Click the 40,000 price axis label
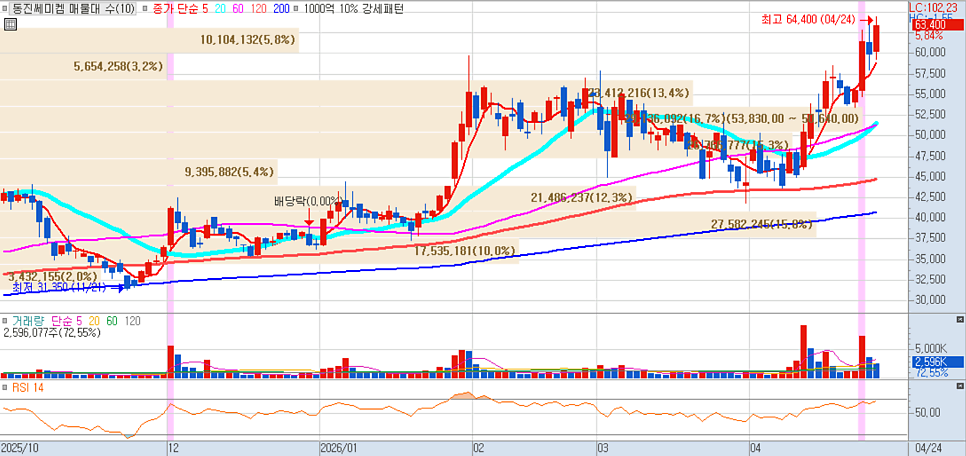The width and height of the screenshot is (966, 456). [930, 217]
